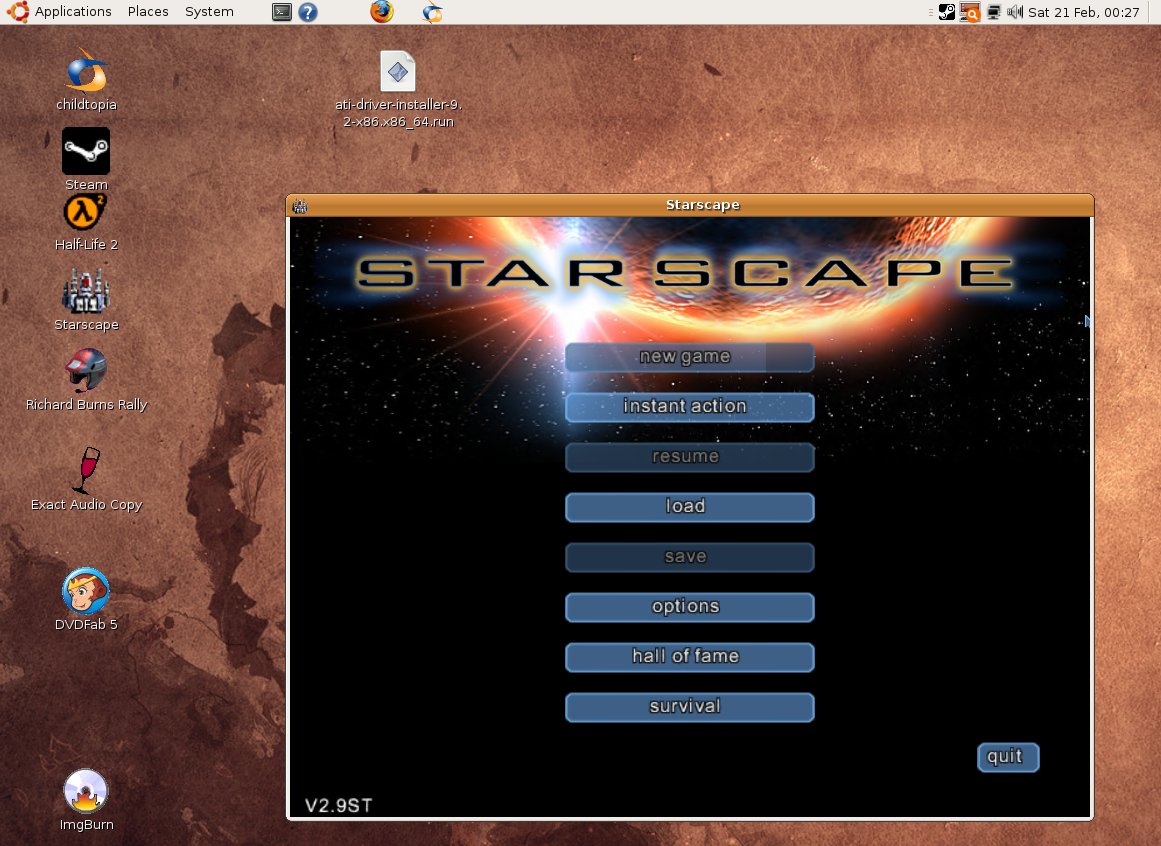Open the Starscape options menu
The height and width of the screenshot is (846, 1161).
click(x=689, y=607)
